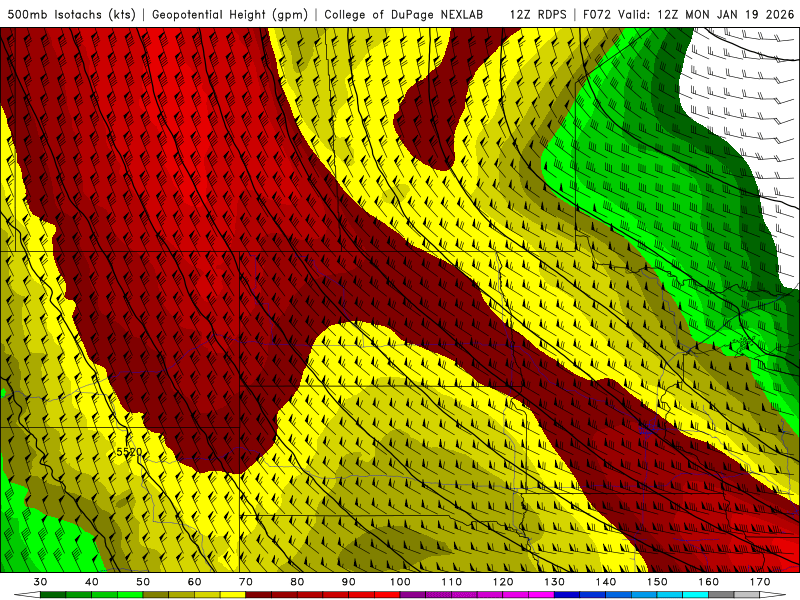Click the bright red color bar swatch under 100

387,595
